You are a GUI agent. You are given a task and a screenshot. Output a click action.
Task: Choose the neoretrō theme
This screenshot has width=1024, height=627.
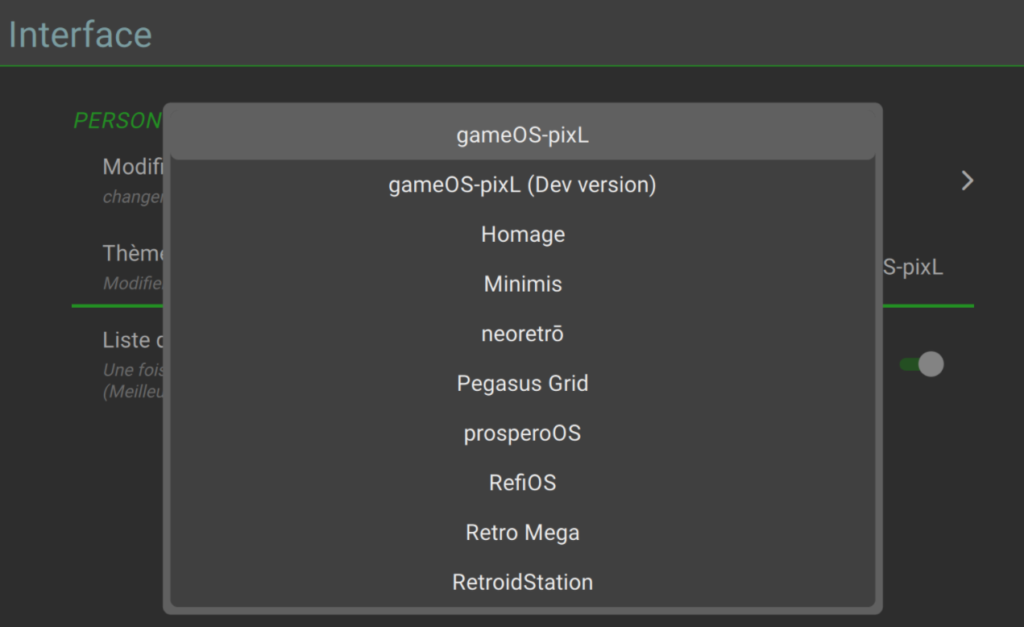(522, 334)
